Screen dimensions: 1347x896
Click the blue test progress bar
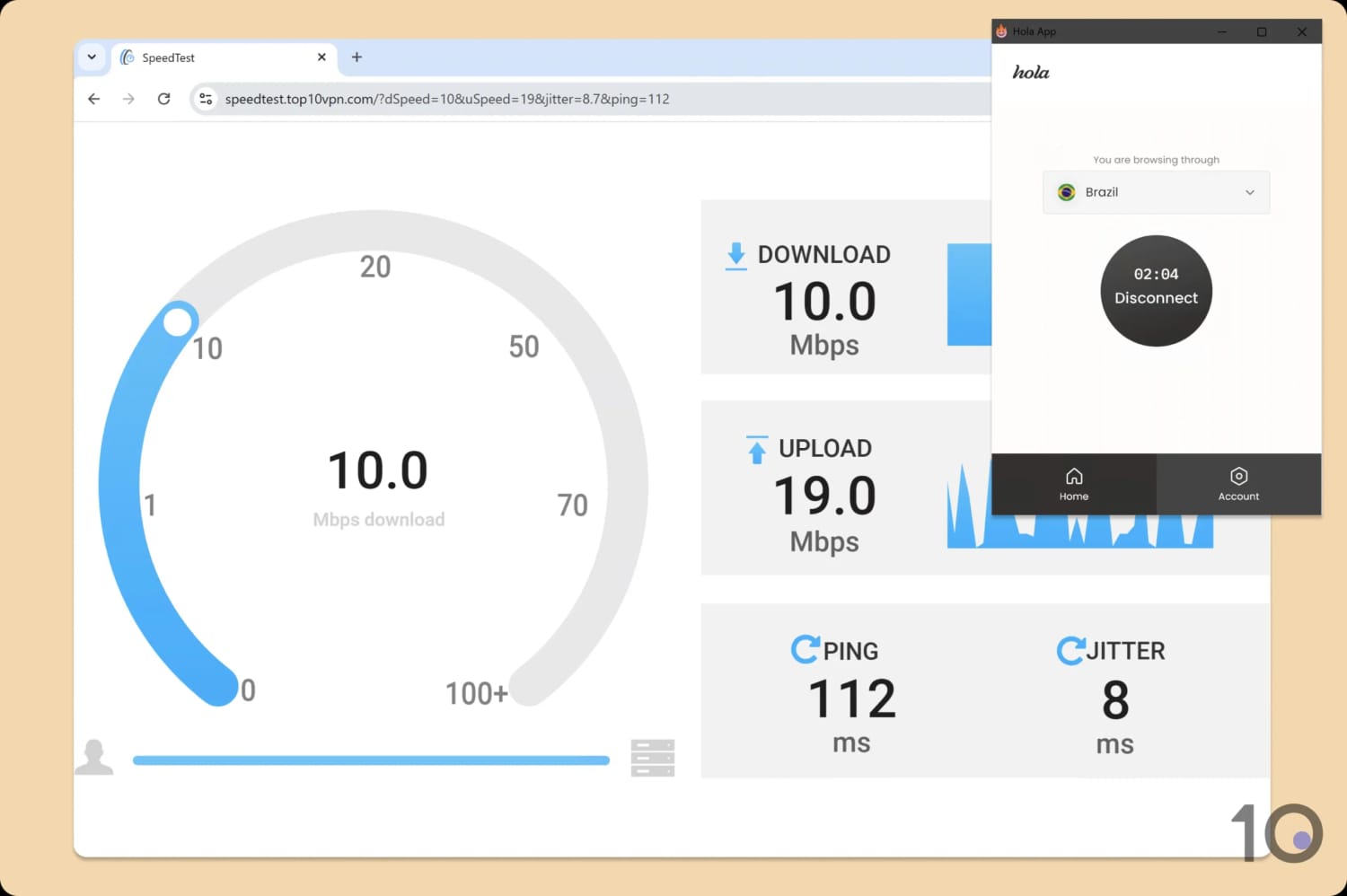(x=371, y=760)
